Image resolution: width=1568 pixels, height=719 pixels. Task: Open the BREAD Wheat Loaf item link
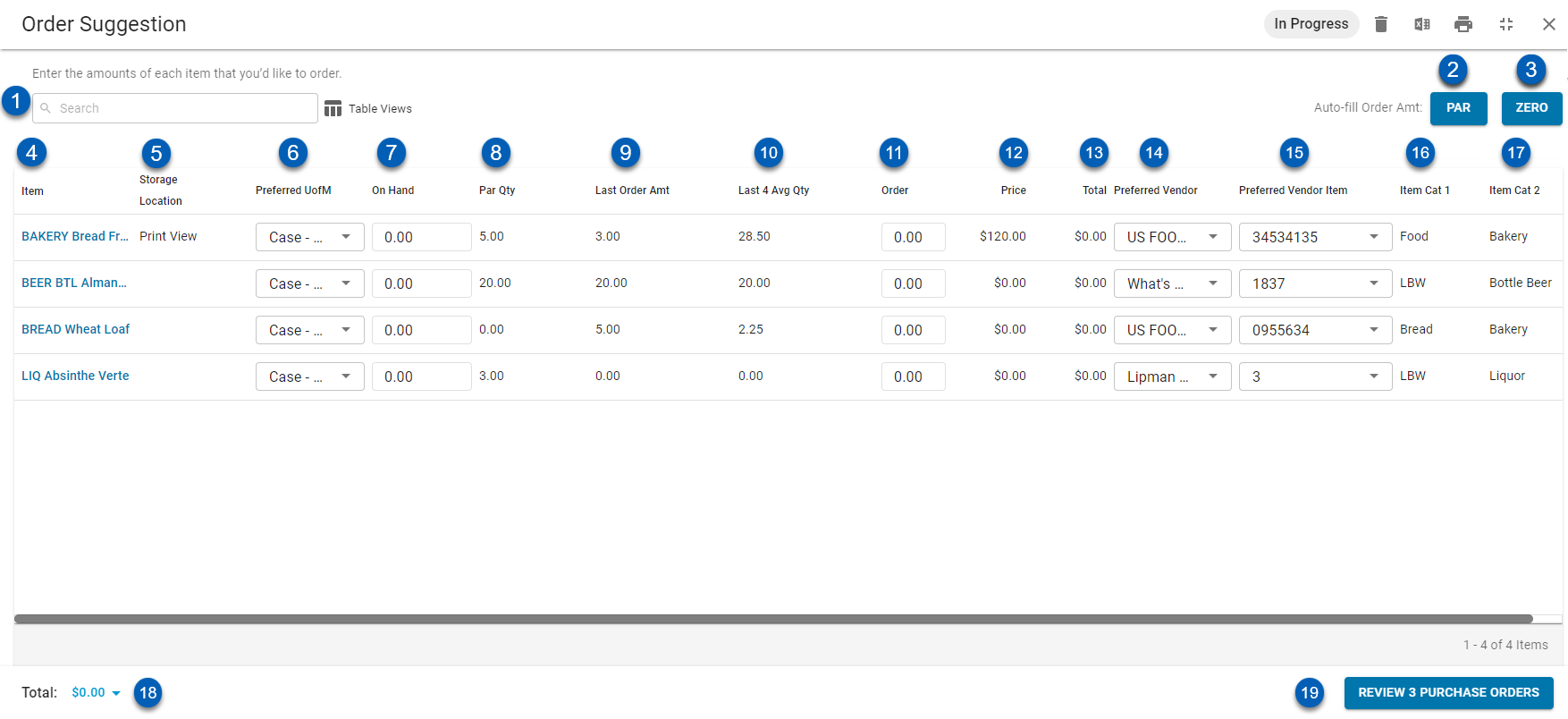pyautogui.click(x=75, y=329)
